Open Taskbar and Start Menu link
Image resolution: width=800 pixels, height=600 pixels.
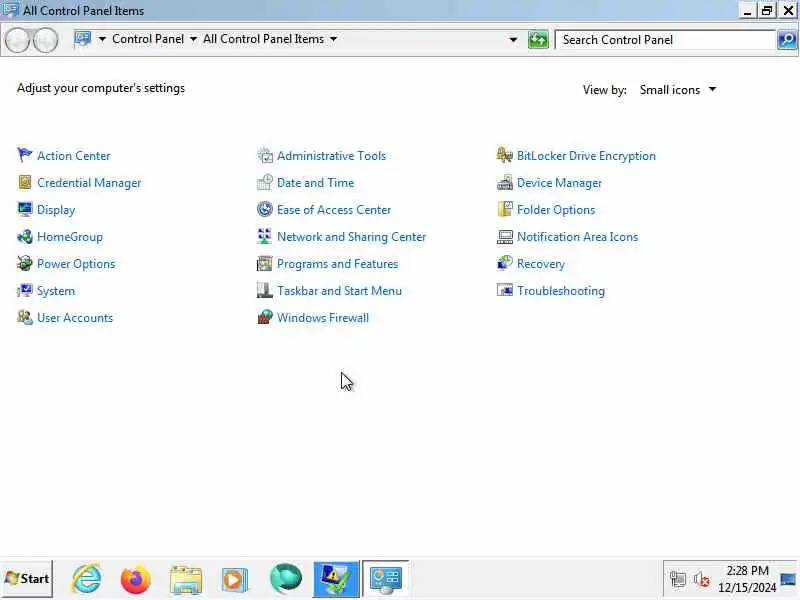(339, 291)
